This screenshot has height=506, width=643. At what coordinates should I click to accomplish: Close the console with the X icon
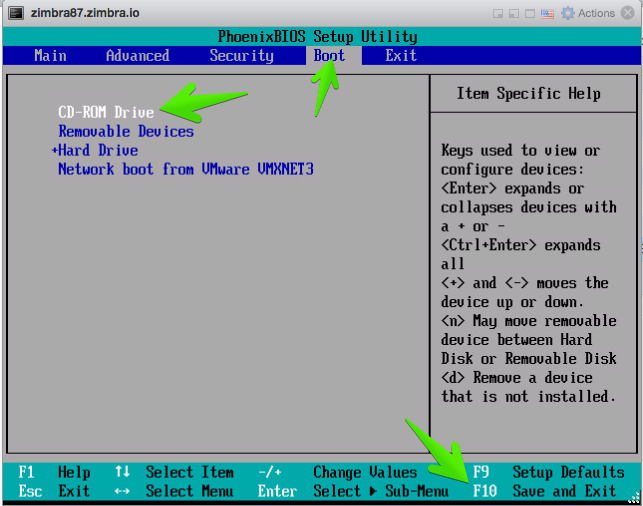point(627,13)
